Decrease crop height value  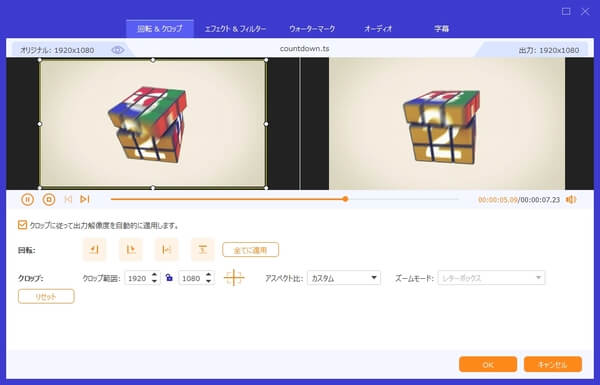coord(209,281)
